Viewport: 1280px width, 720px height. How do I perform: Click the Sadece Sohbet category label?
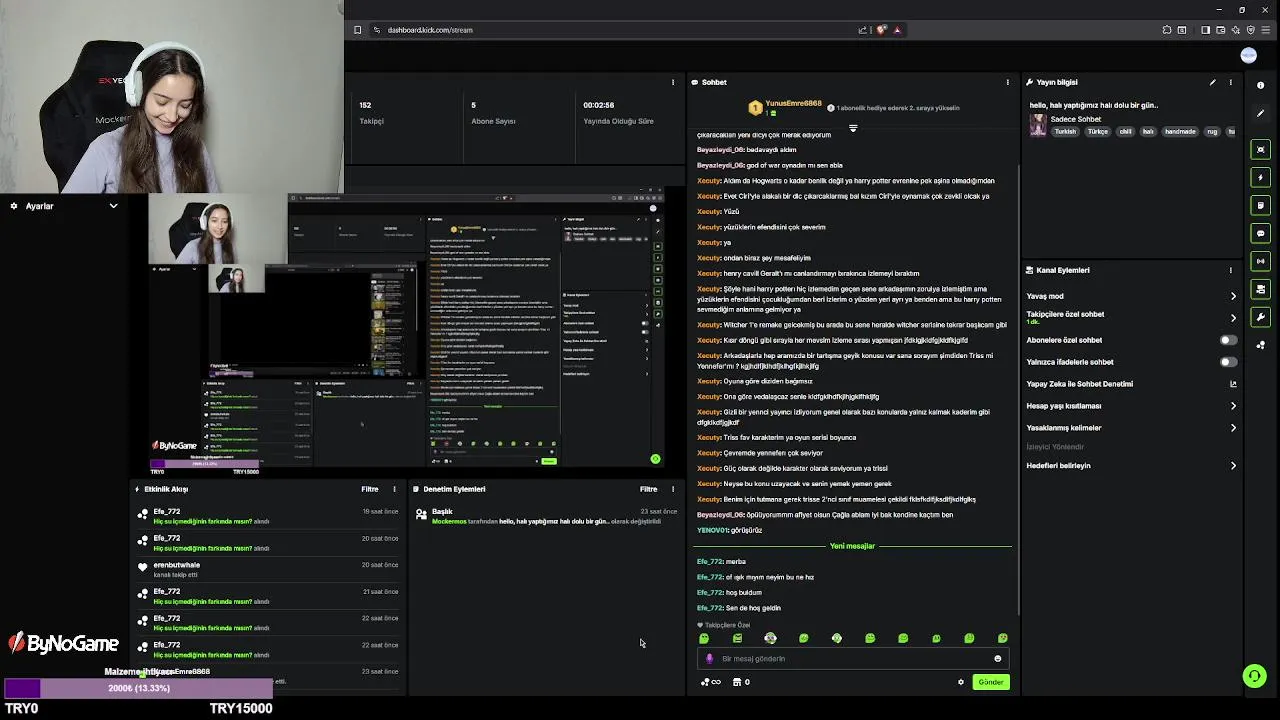click(1076, 119)
